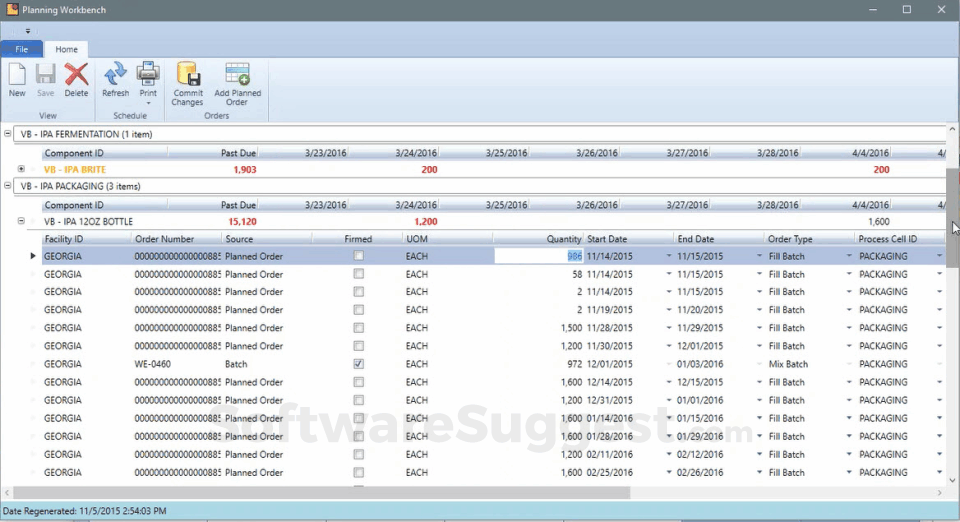Viewport: 960px width, 522px height.
Task: Click the Delete red X icon
Action: (76, 77)
